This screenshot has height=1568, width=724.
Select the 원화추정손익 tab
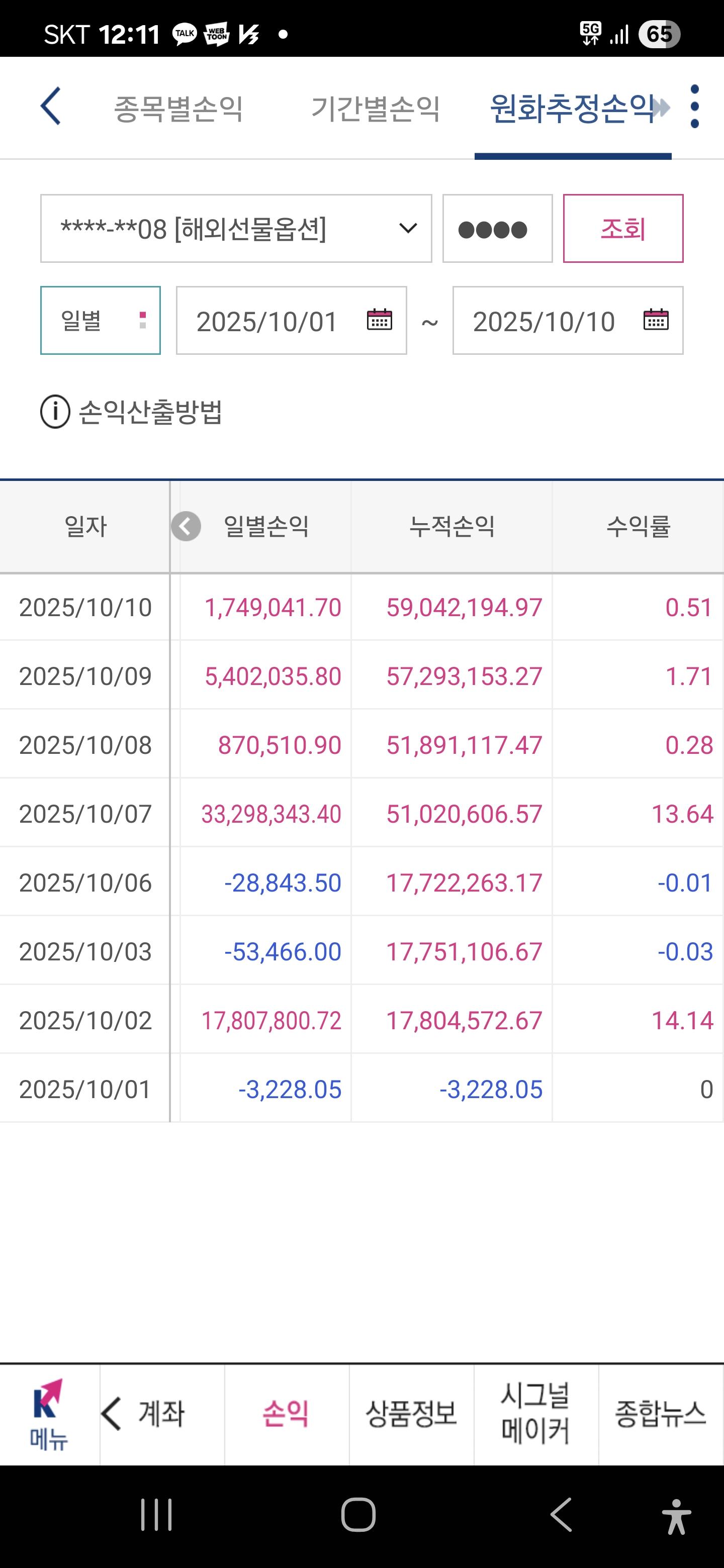point(572,109)
